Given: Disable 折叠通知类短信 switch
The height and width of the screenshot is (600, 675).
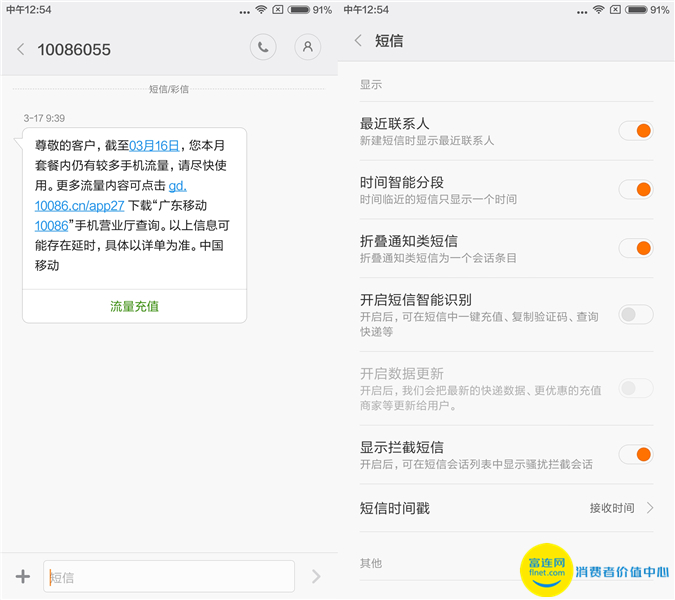Looking at the screenshot, I should pyautogui.click(x=636, y=248).
